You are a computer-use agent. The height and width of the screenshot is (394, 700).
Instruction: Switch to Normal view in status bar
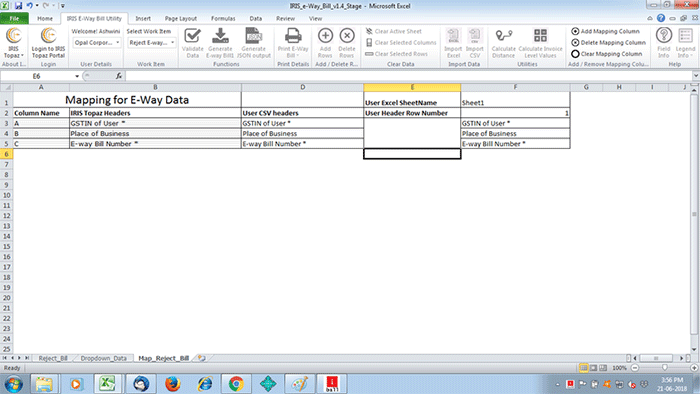(583, 368)
